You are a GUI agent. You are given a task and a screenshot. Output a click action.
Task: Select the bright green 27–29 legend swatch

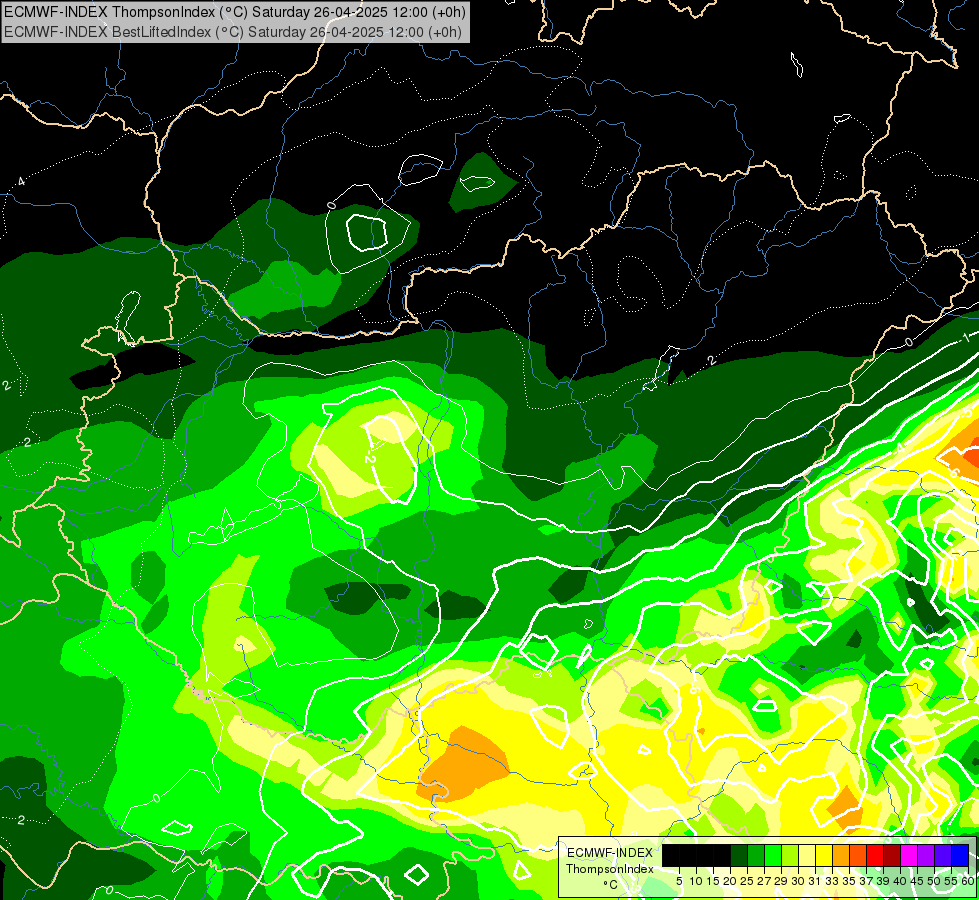pyautogui.click(x=773, y=855)
